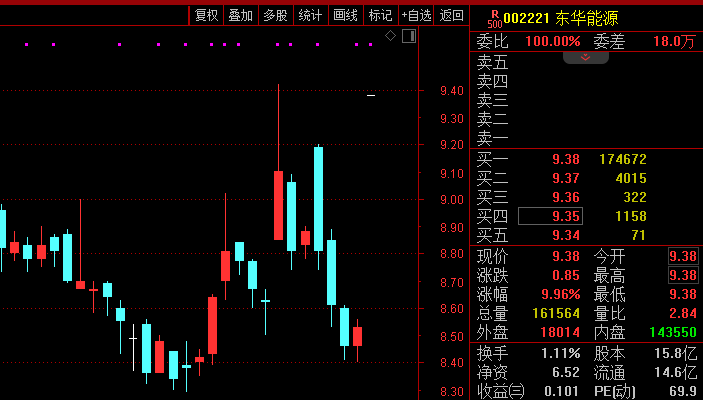Click the 买四 volume 1158
The width and height of the screenshot is (703, 400).
point(631,216)
